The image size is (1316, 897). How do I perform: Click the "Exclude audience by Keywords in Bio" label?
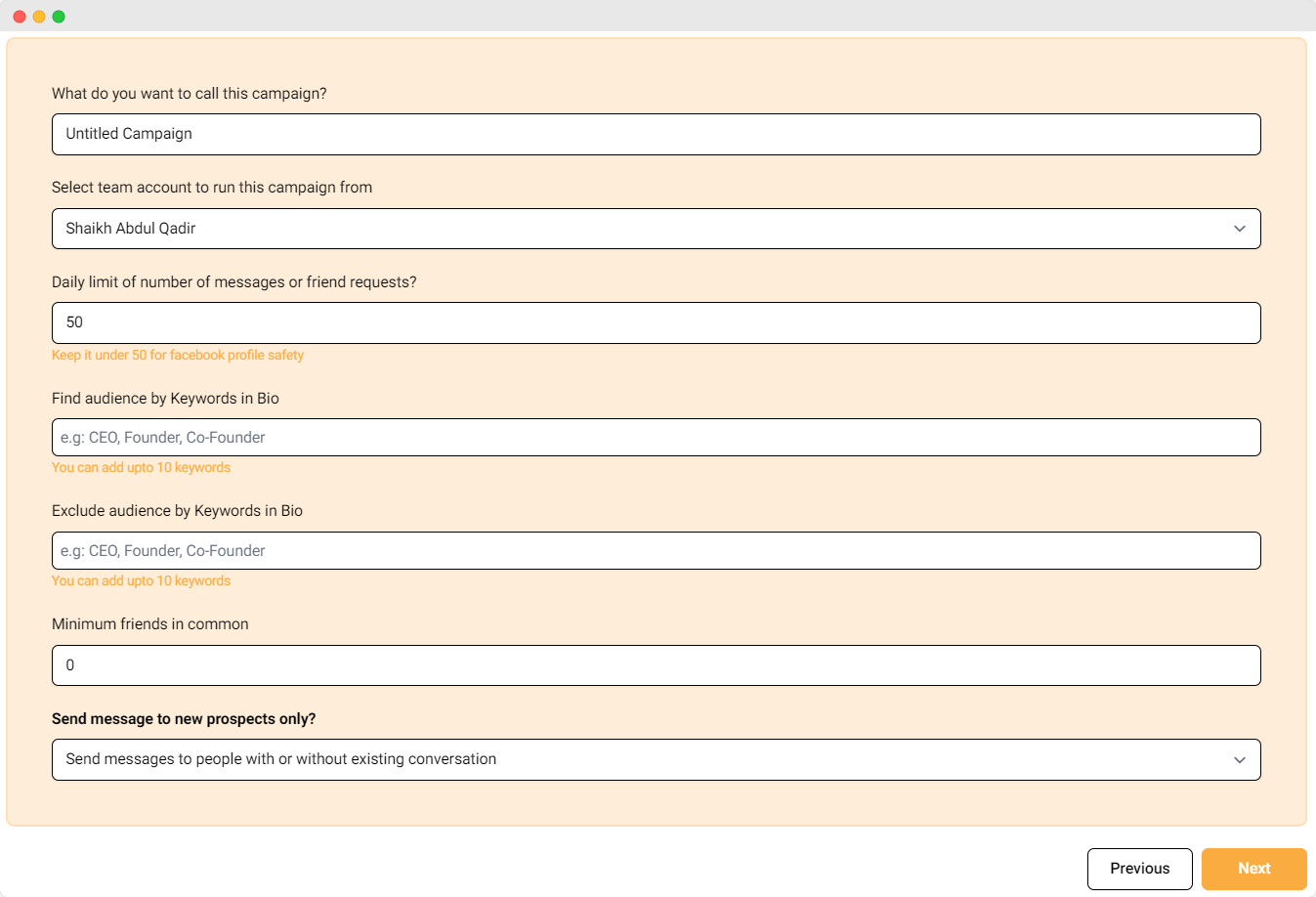tap(177, 511)
